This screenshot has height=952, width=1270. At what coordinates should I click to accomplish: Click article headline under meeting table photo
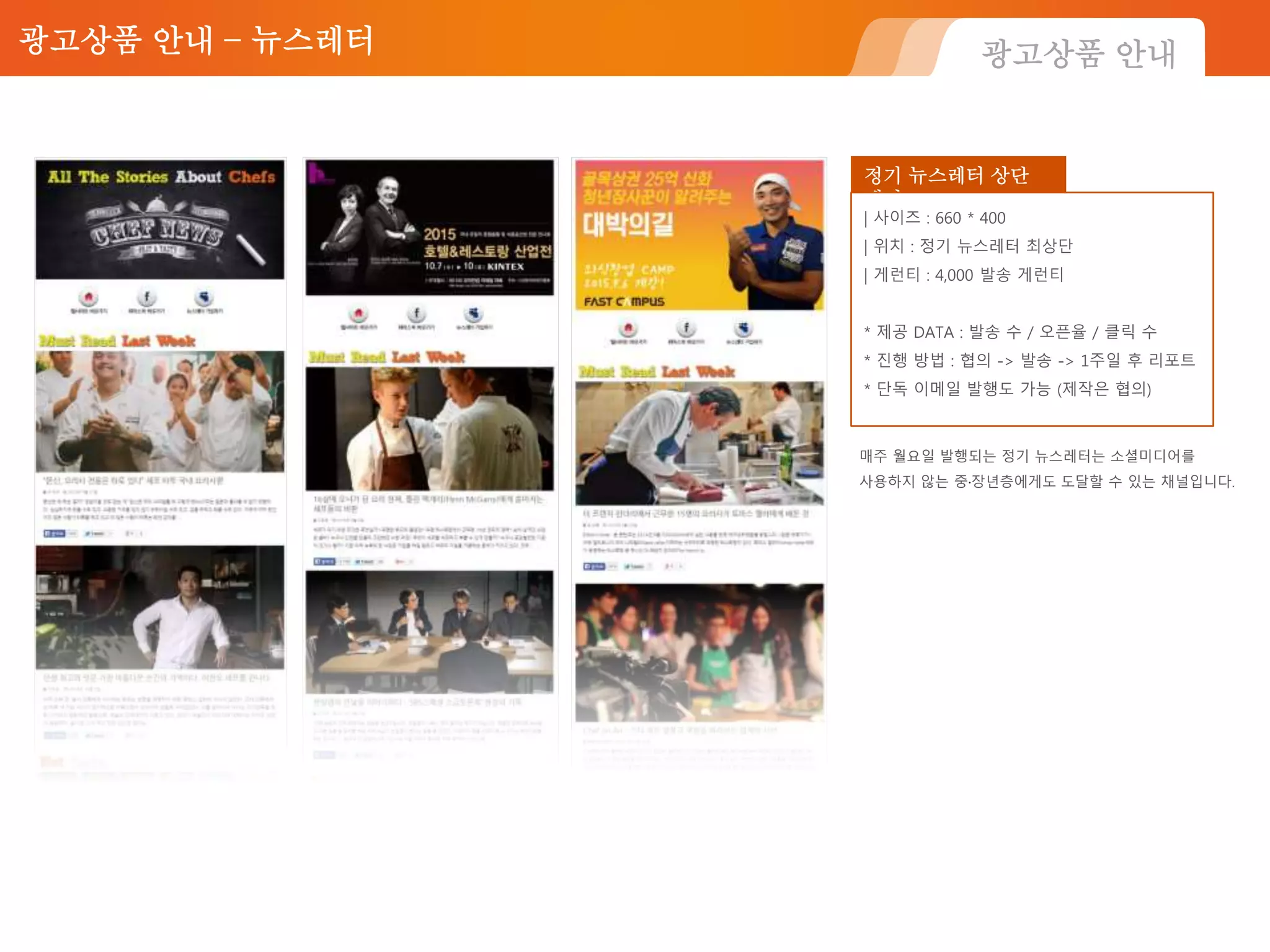coord(417,702)
